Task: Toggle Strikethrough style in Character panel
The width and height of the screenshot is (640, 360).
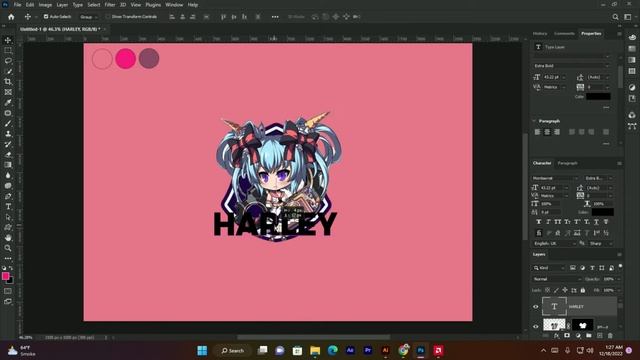Action: click(x=606, y=222)
